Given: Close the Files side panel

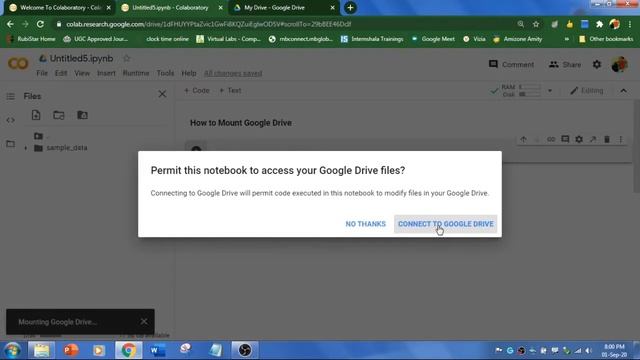Looking at the screenshot, I should click(162, 94).
